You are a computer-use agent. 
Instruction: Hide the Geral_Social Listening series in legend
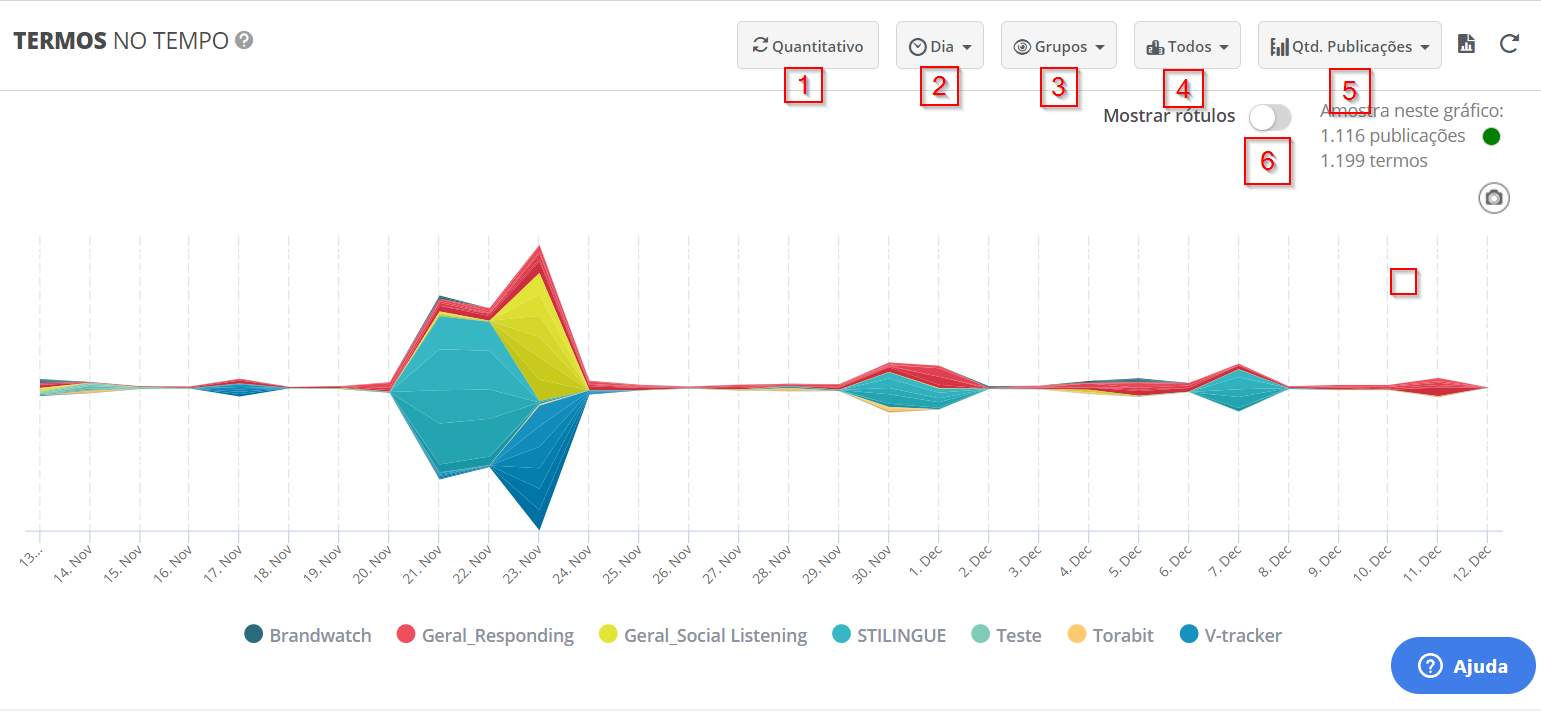point(703,635)
